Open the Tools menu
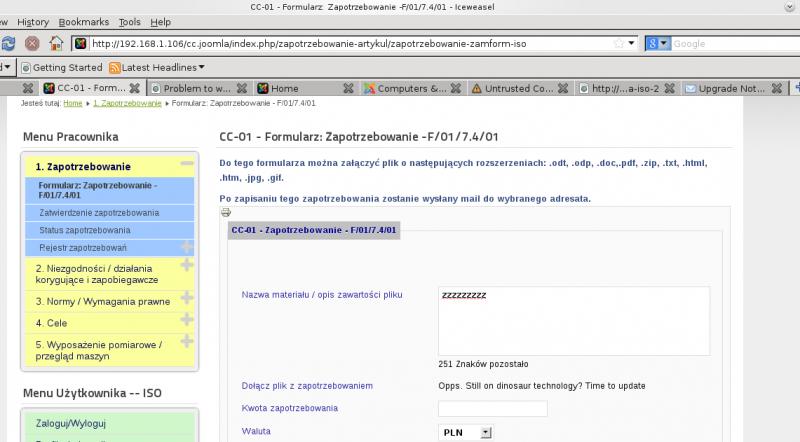 pyautogui.click(x=129, y=21)
